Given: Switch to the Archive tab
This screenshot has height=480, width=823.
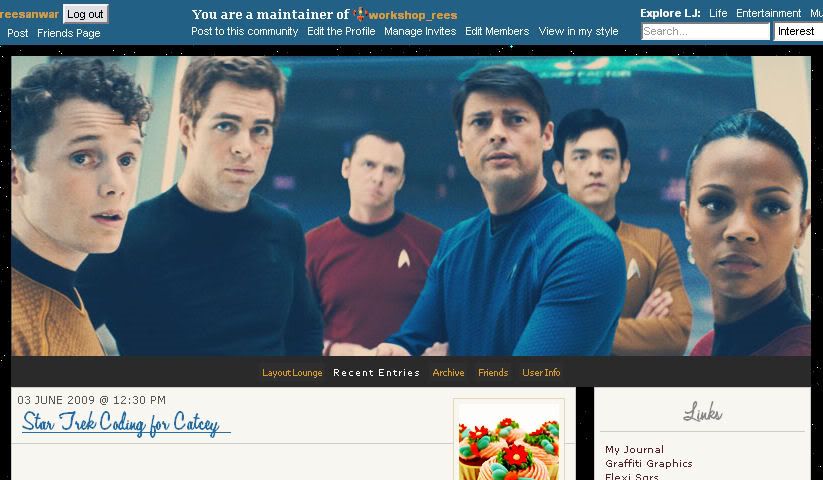Looking at the screenshot, I should 448,372.
